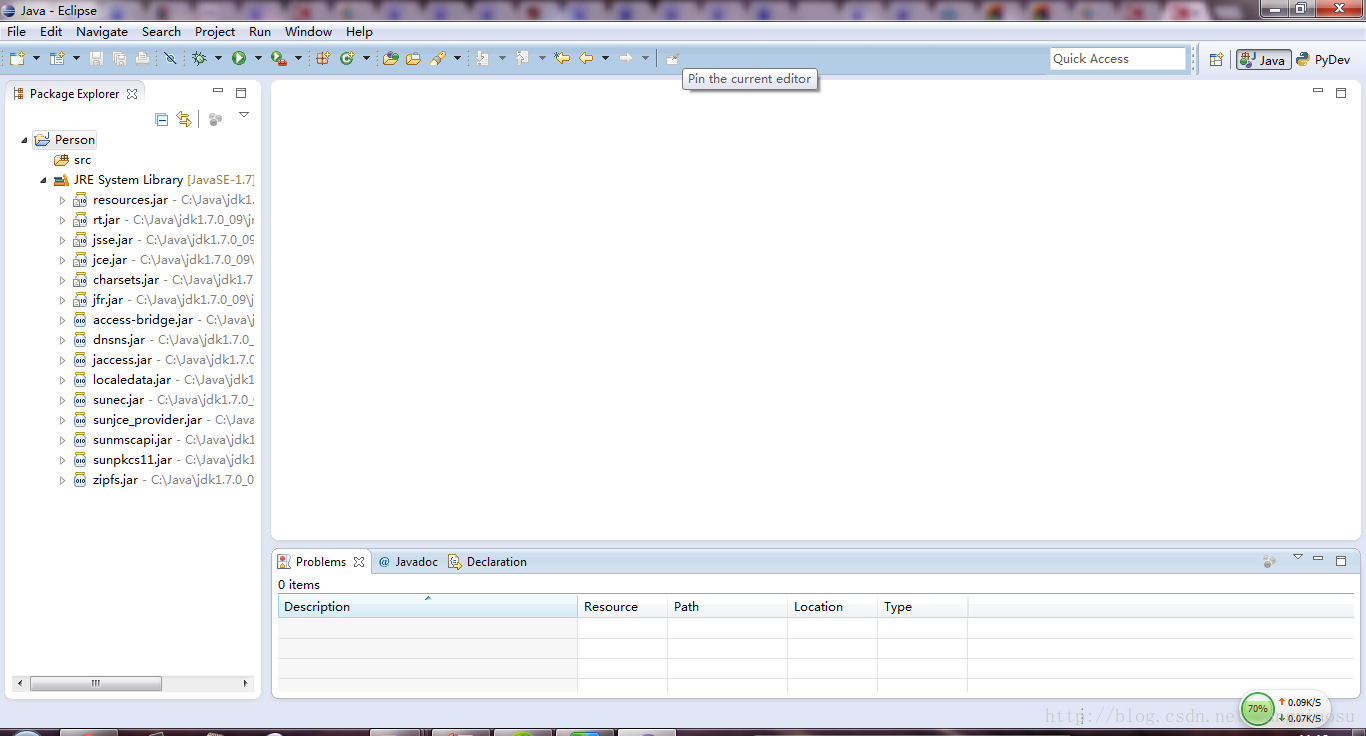
Task: Navigate Forward with the right arrow
Action: (x=626, y=59)
